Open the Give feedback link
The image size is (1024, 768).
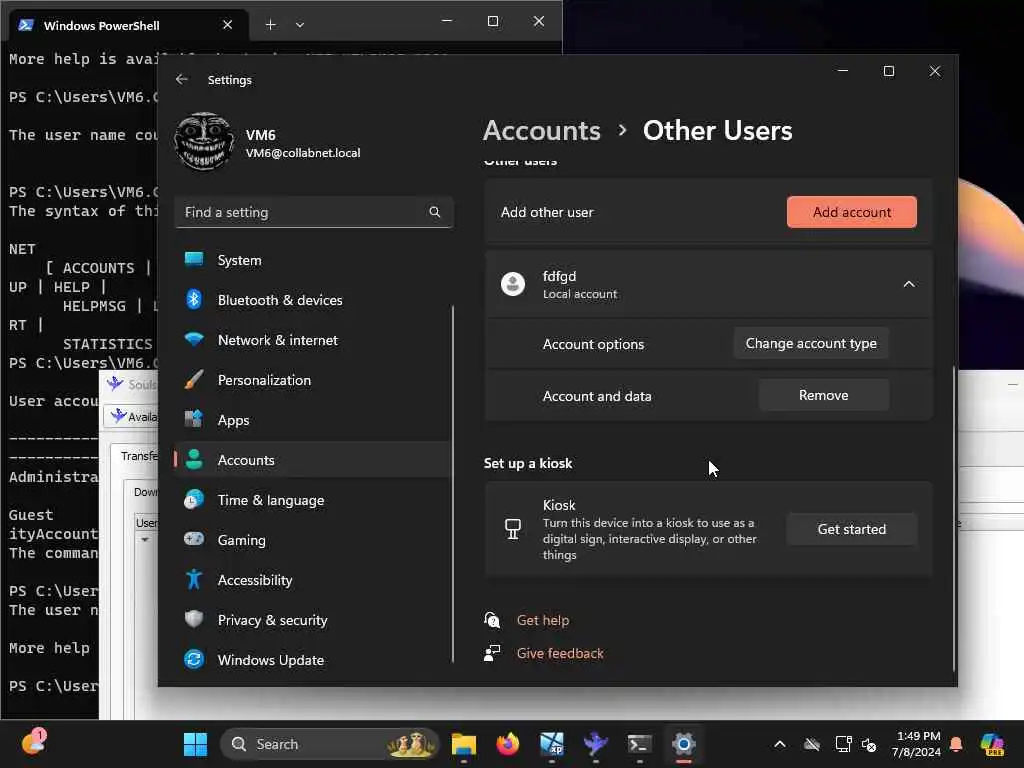pos(560,653)
